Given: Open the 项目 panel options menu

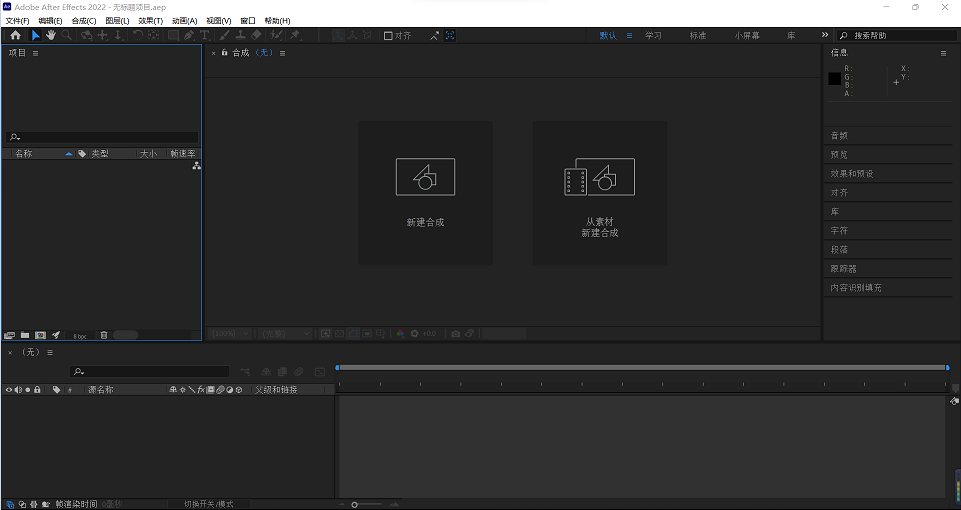Looking at the screenshot, I should 36,53.
